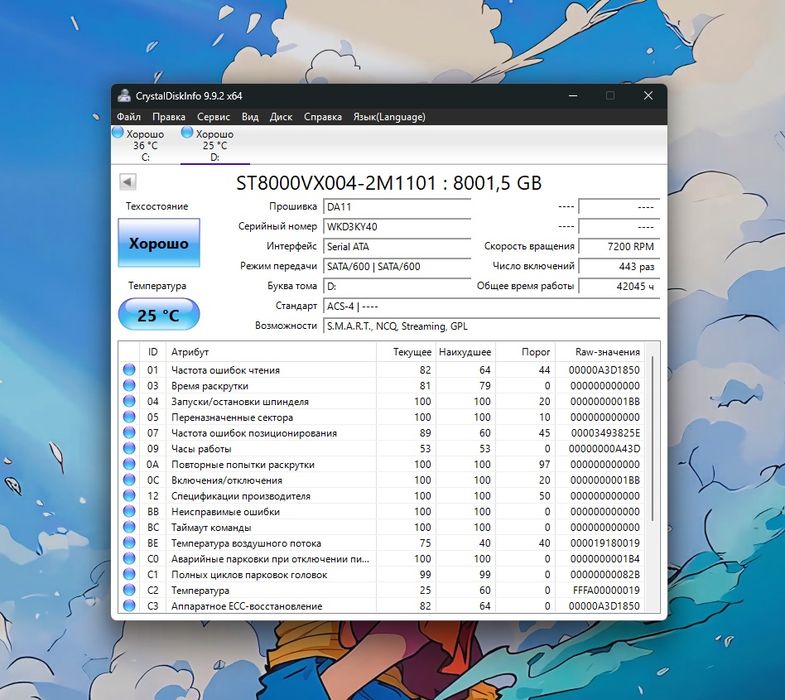This screenshot has width=785, height=700.
Task: Click the status orb for attribute 01
Action: 129,370
